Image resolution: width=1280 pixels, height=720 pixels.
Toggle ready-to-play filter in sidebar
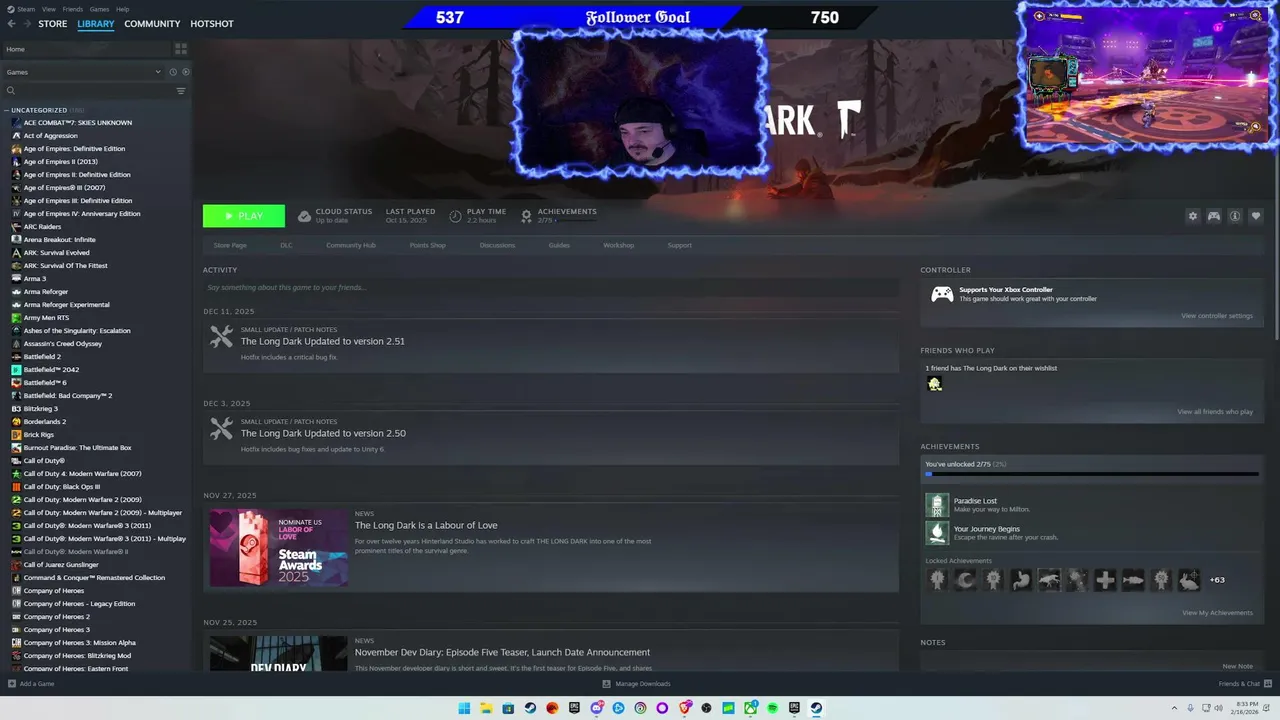point(185,72)
